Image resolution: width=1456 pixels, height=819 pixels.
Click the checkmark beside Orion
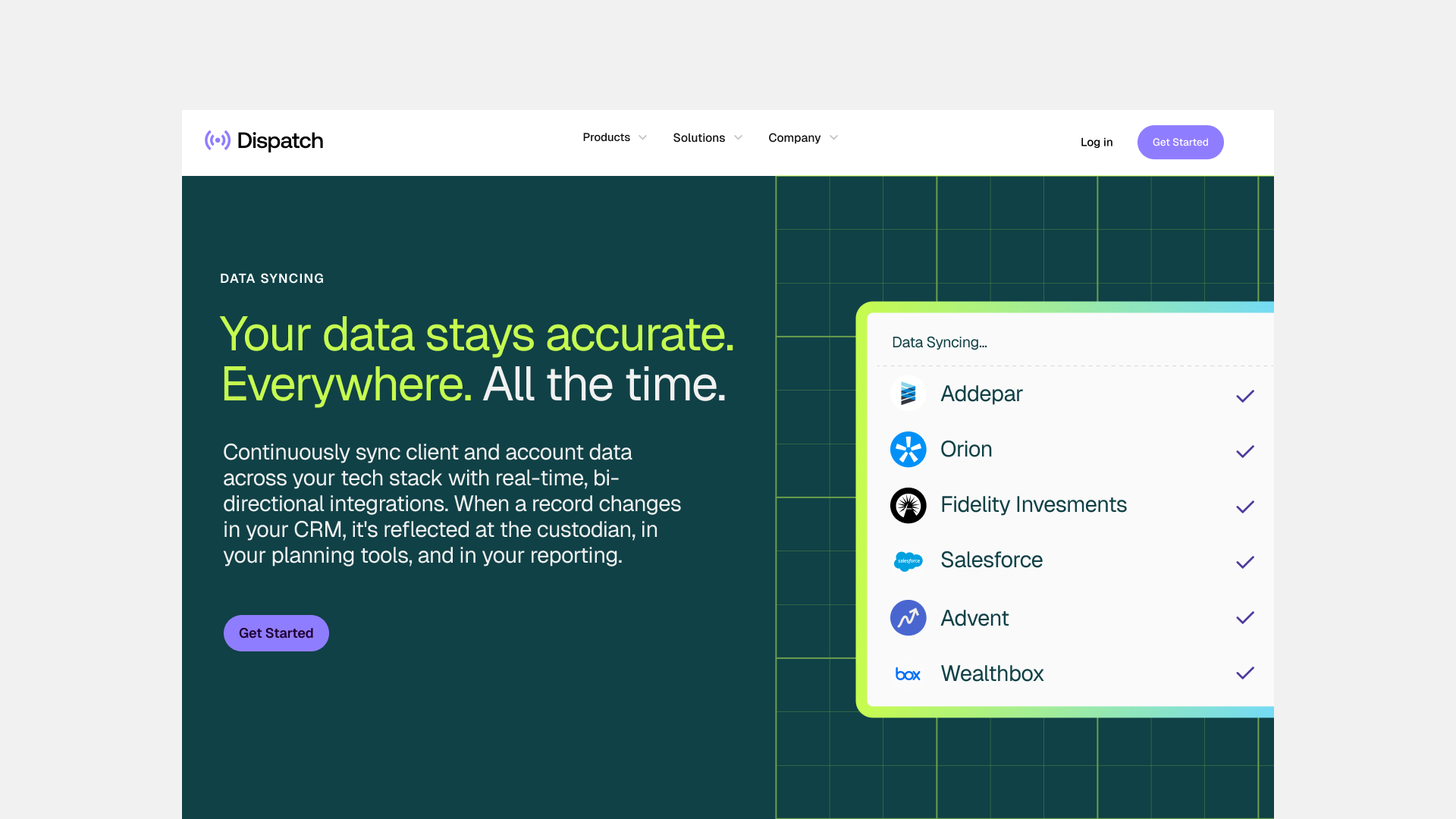pyautogui.click(x=1245, y=451)
